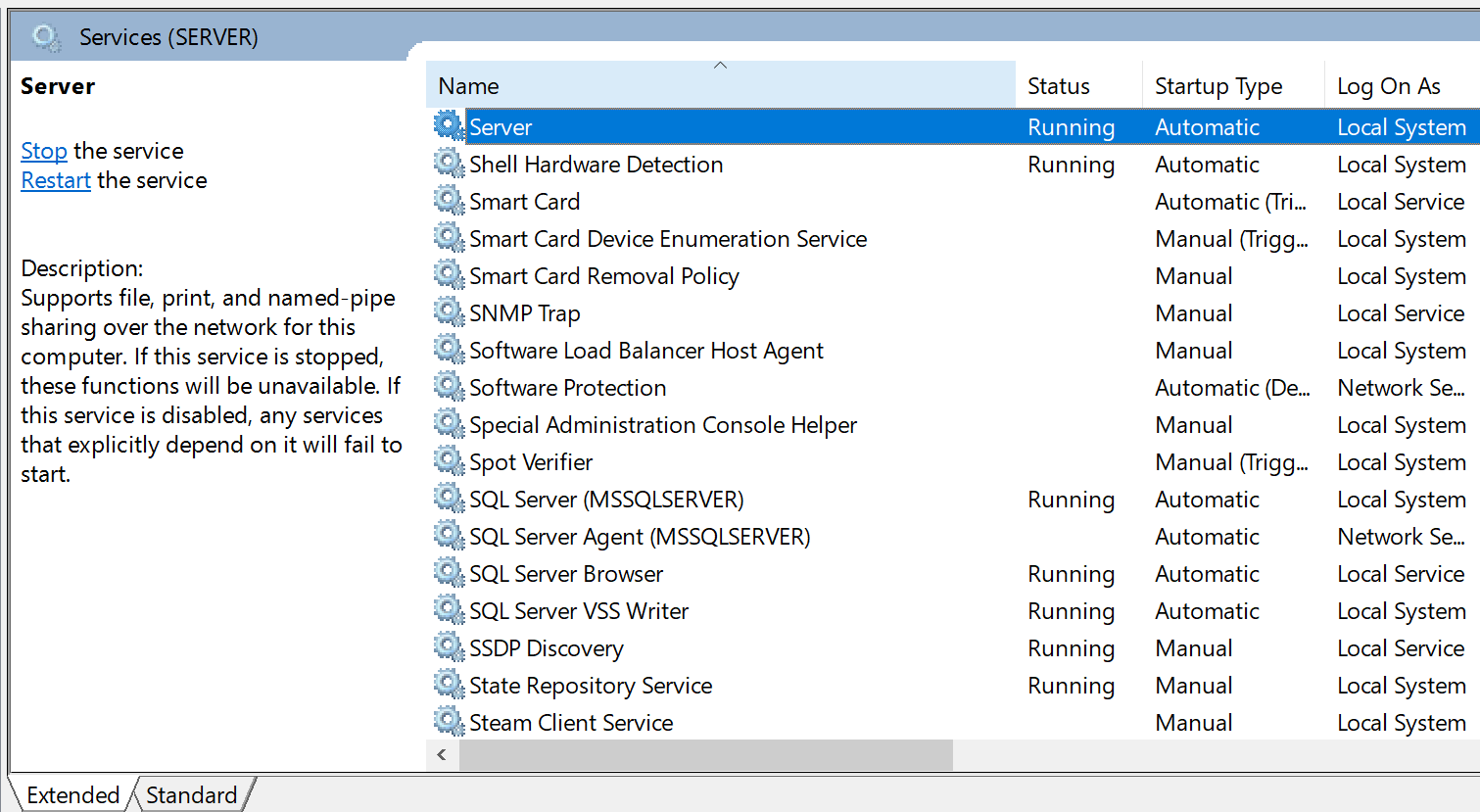Sort services by the Status column header

click(x=1059, y=86)
